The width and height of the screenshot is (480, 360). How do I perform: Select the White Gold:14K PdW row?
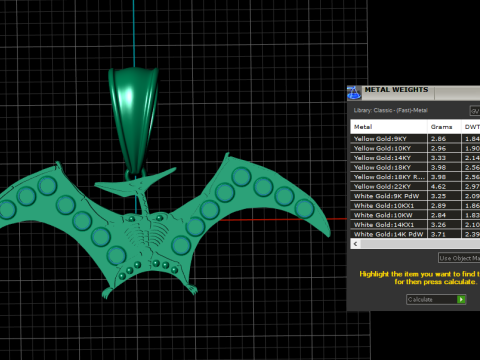click(415, 234)
